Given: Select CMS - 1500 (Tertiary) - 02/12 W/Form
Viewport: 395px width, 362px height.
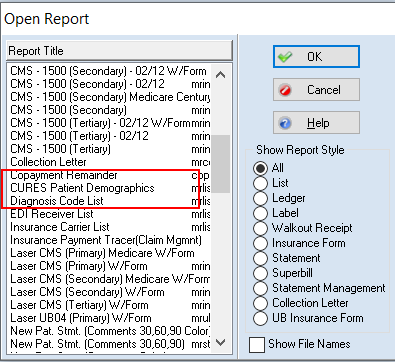Looking at the screenshot, I should pyautogui.click(x=110, y=123).
